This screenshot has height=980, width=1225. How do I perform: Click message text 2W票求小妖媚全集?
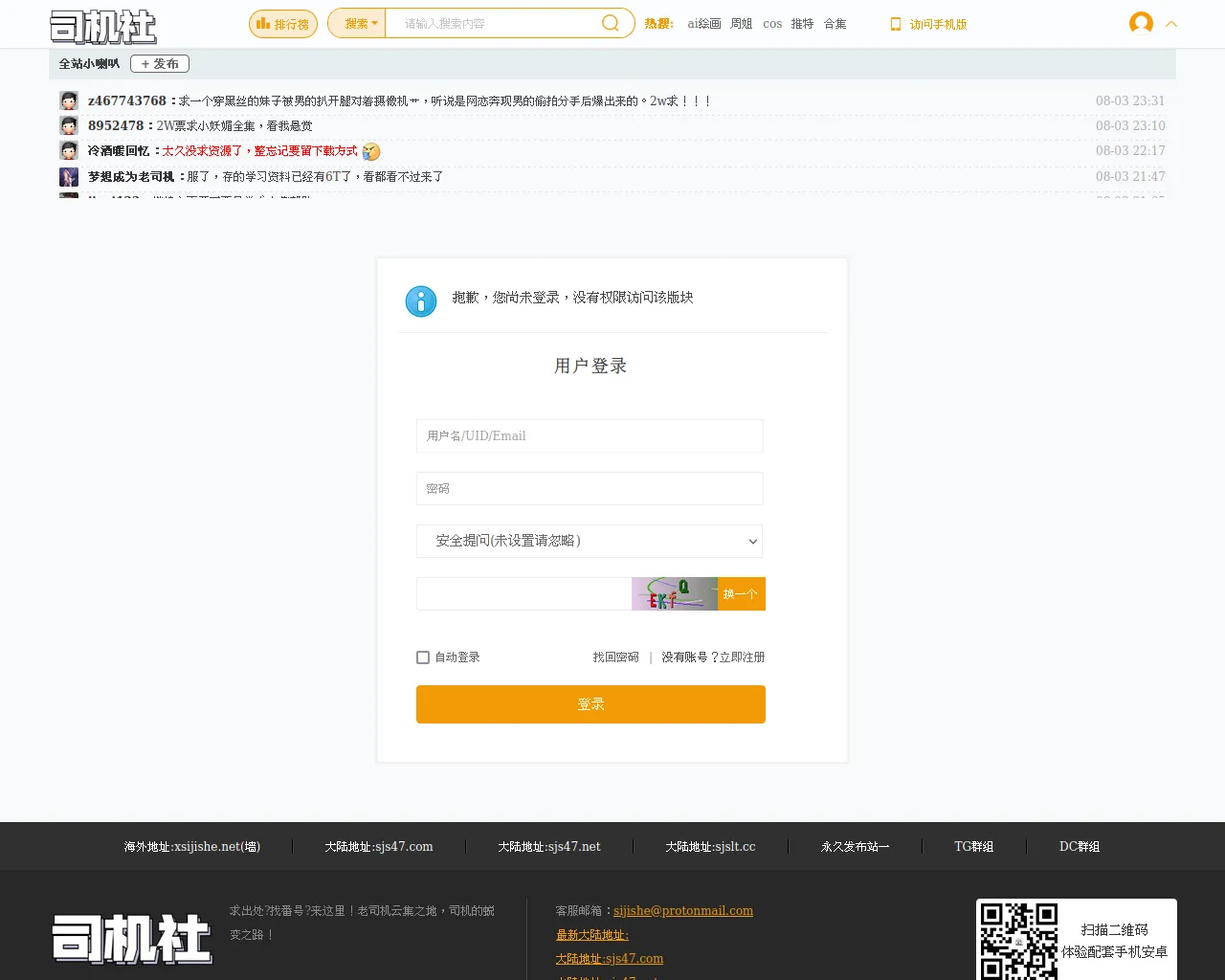[234, 125]
